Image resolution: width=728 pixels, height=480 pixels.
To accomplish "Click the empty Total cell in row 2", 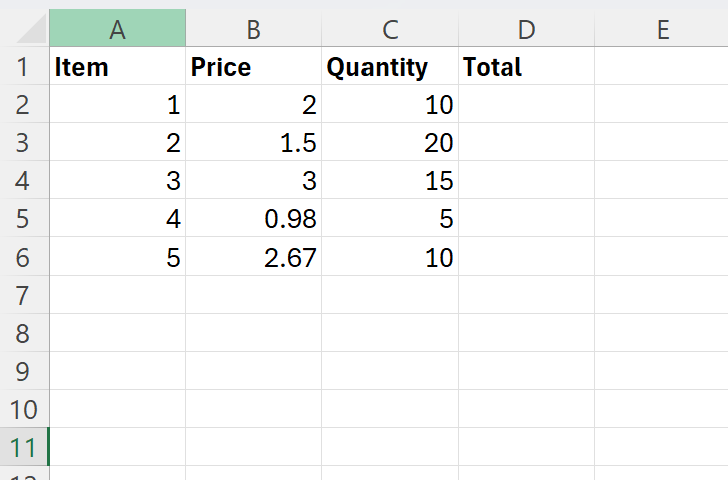I will 526,105.
